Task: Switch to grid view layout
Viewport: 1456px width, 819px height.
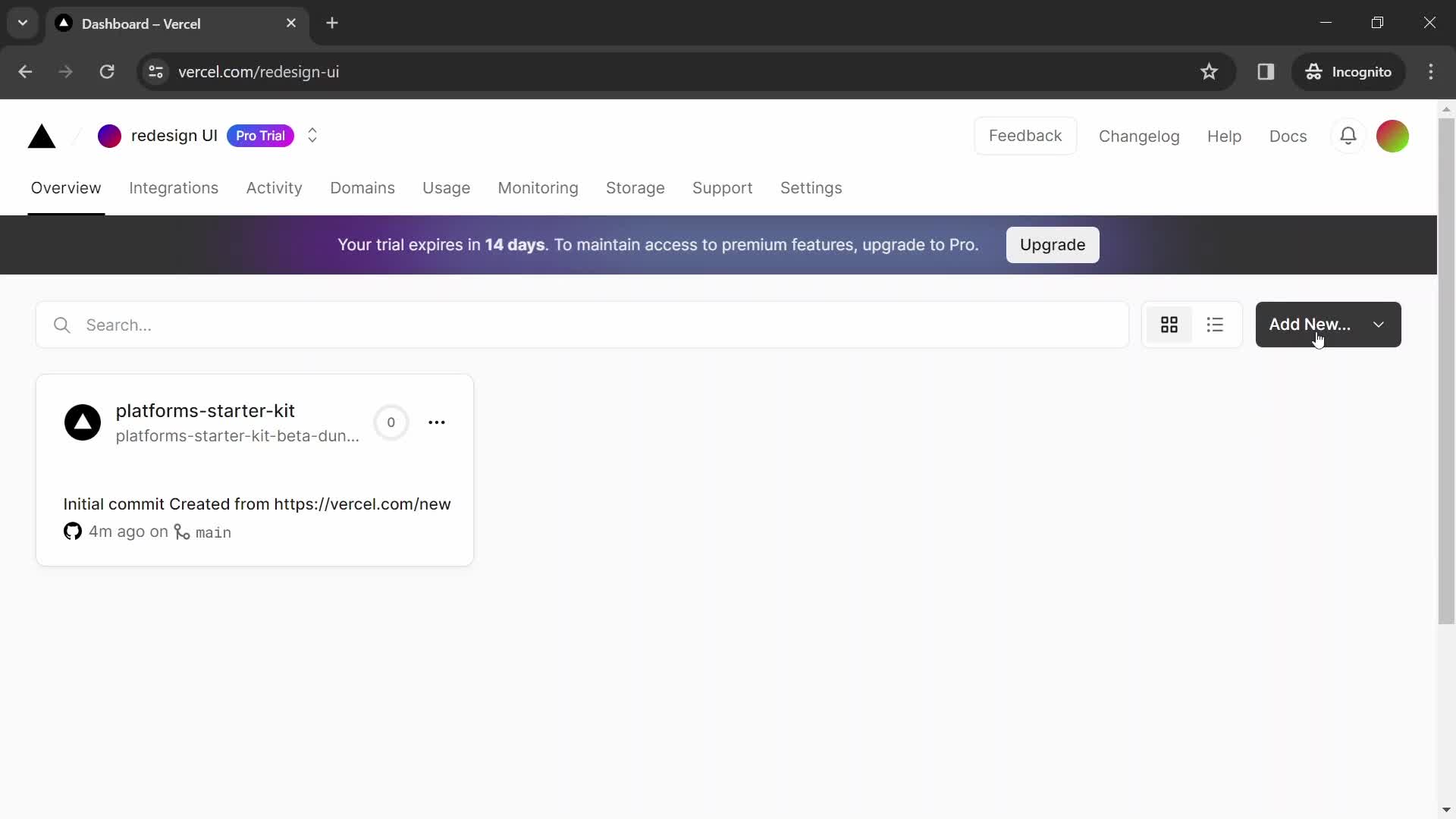Action: [x=1169, y=325]
